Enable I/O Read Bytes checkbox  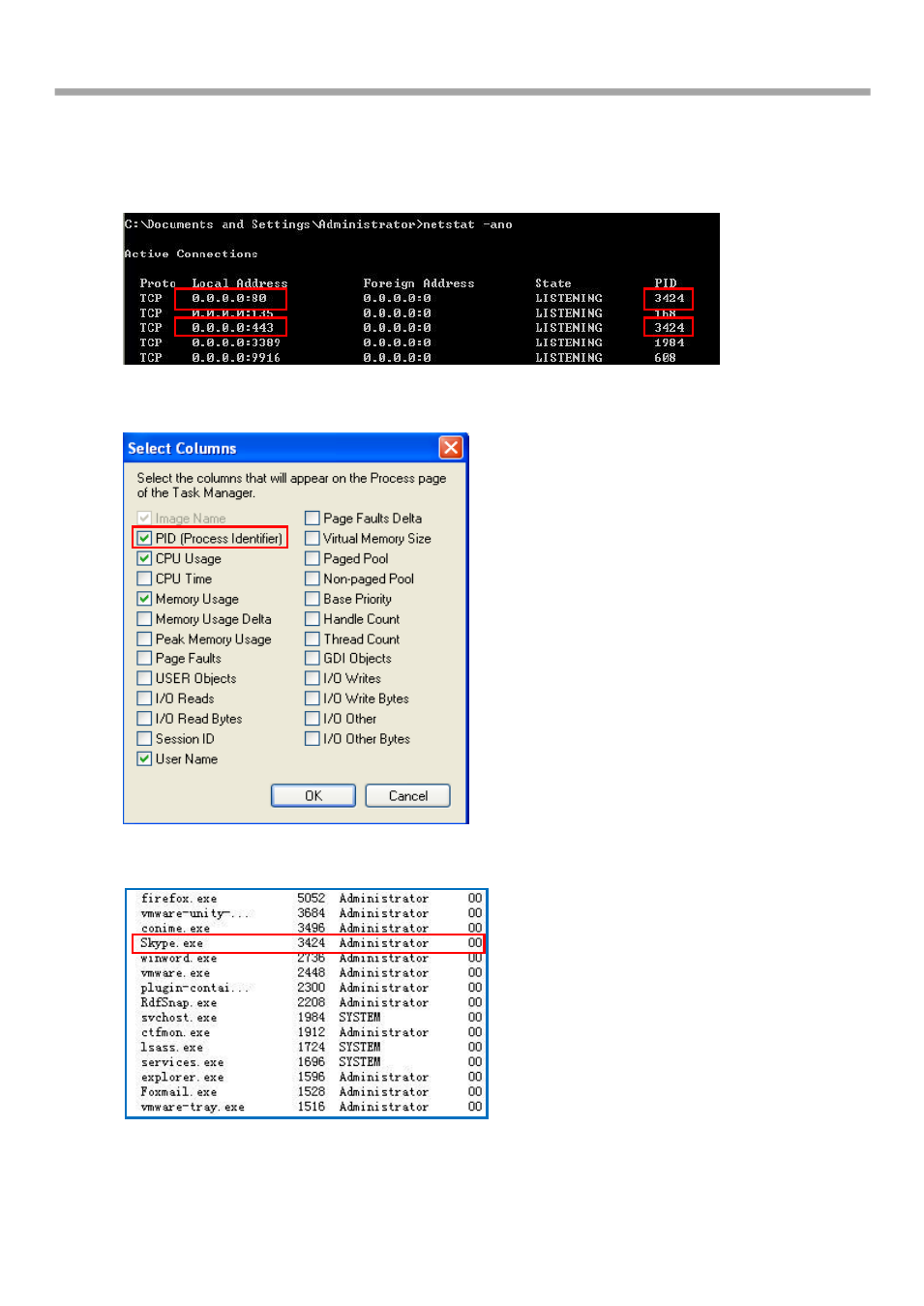[x=144, y=719]
